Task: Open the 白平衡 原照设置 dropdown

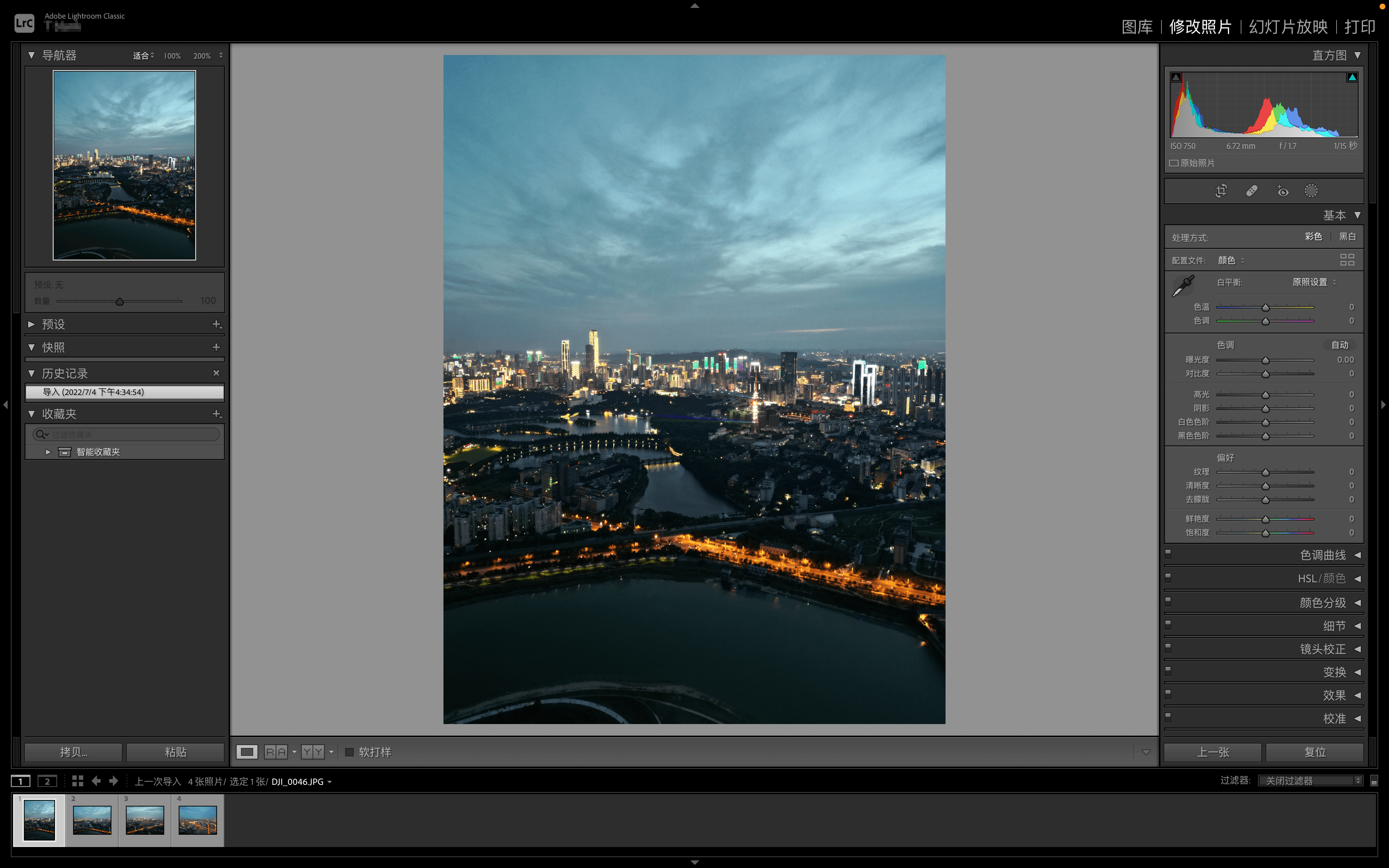Action: click(1314, 282)
